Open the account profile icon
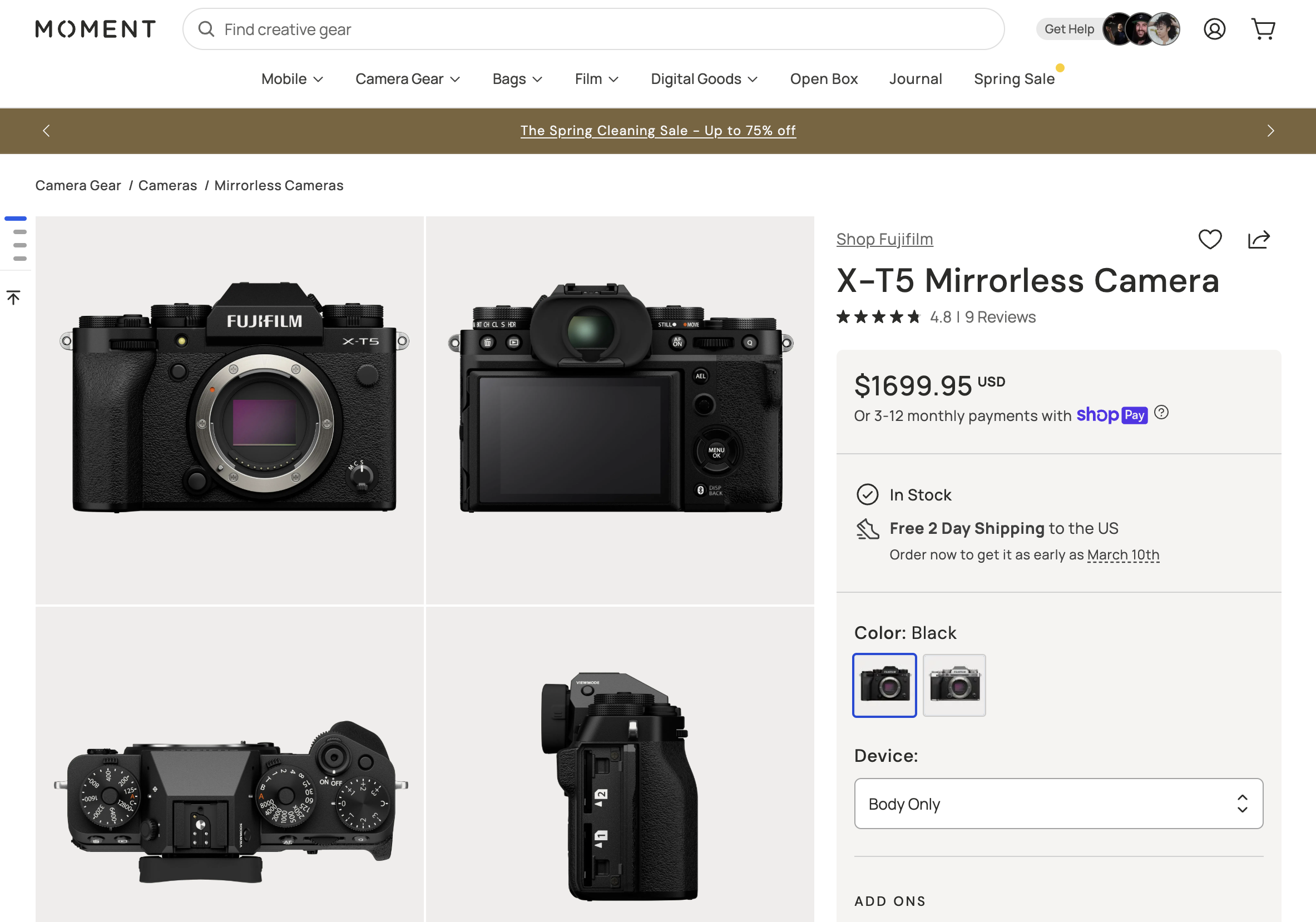Viewport: 1316px width, 922px height. tap(1214, 29)
